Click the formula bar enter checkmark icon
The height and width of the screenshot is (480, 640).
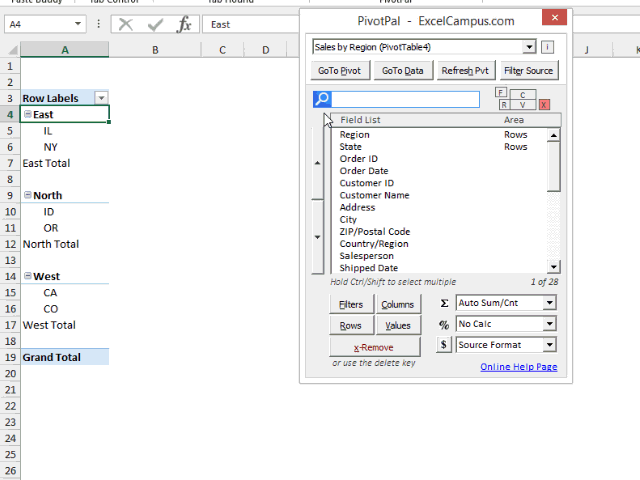(155, 24)
